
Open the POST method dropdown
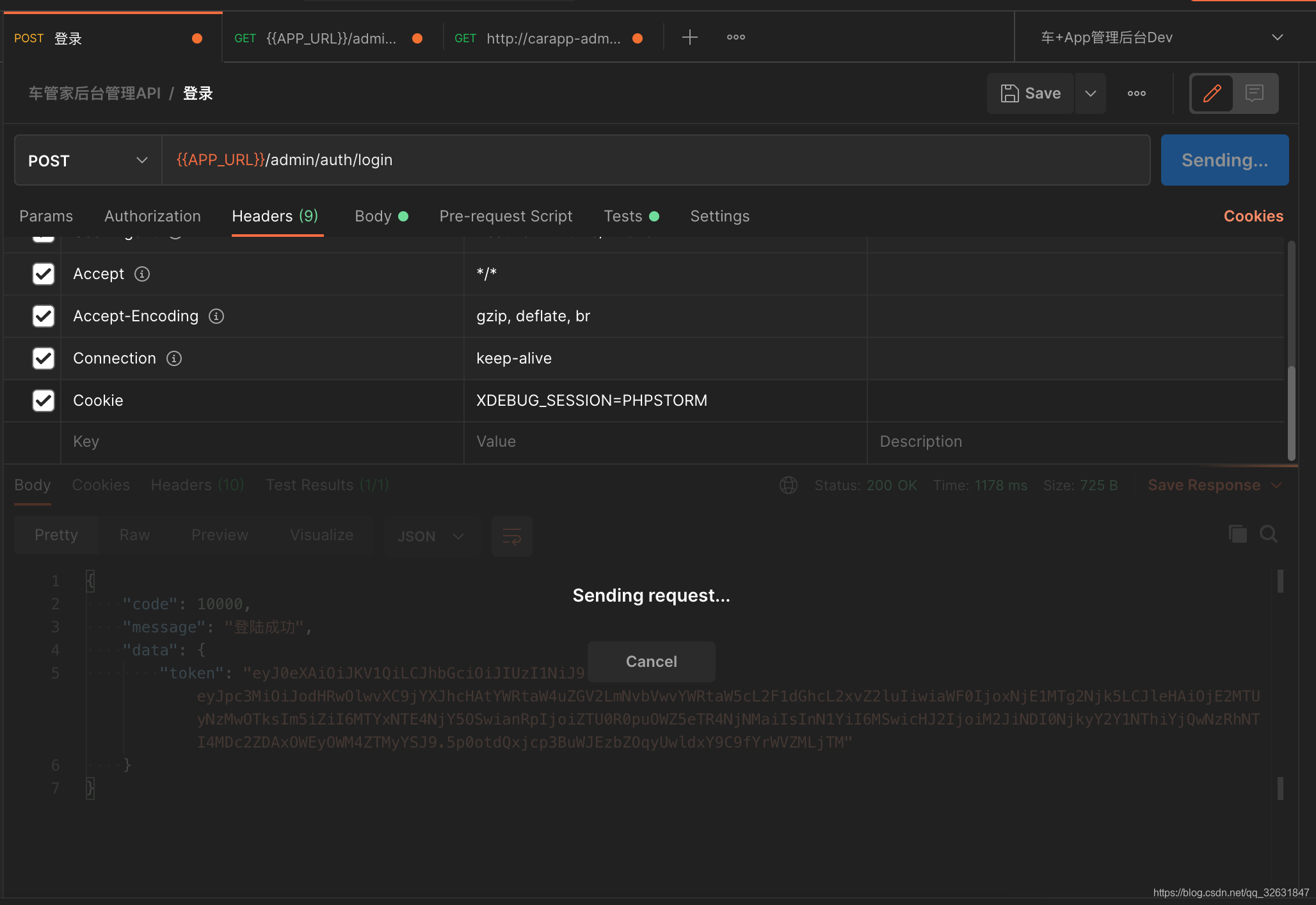coord(86,160)
